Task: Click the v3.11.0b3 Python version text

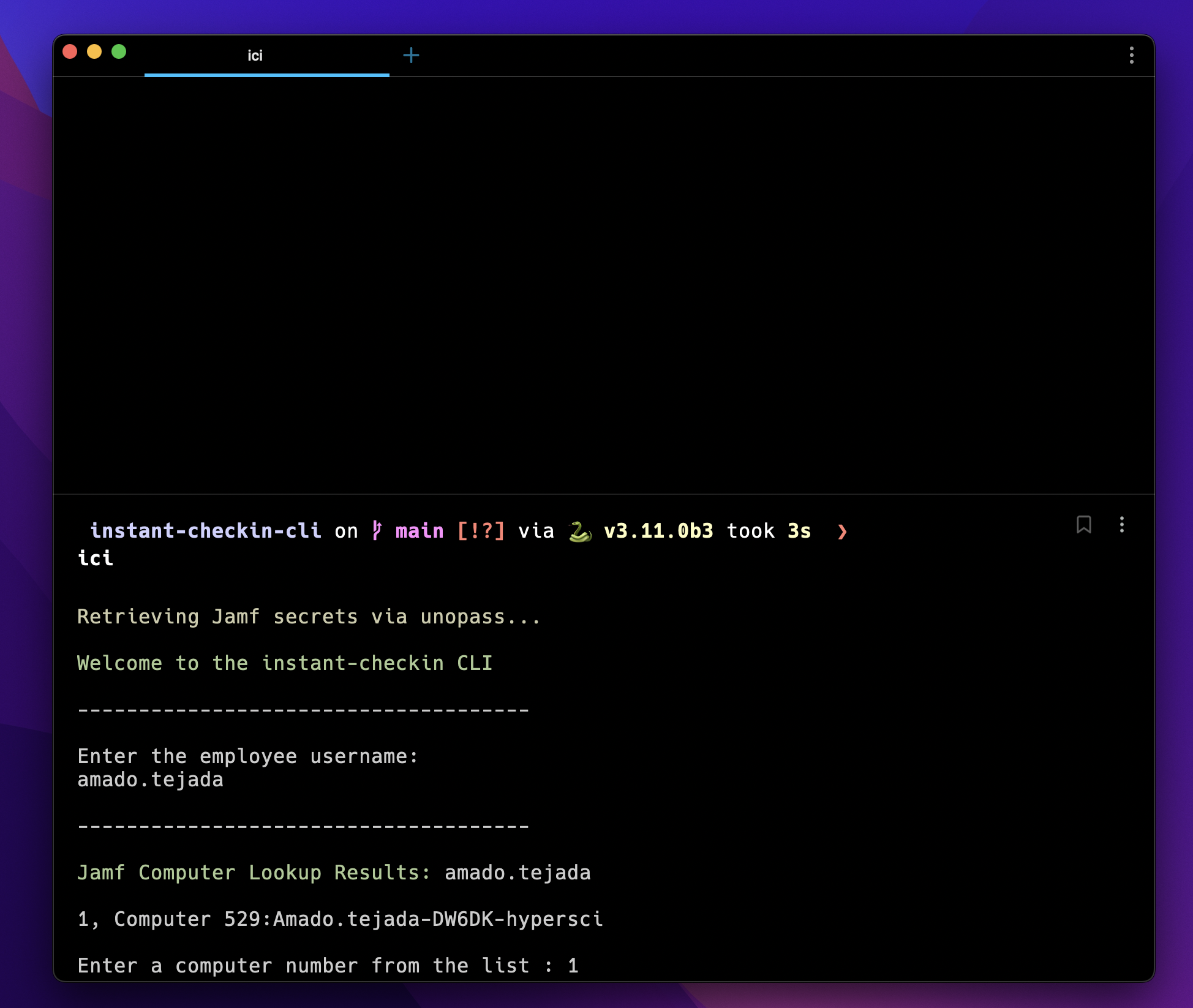Action: coord(658,530)
